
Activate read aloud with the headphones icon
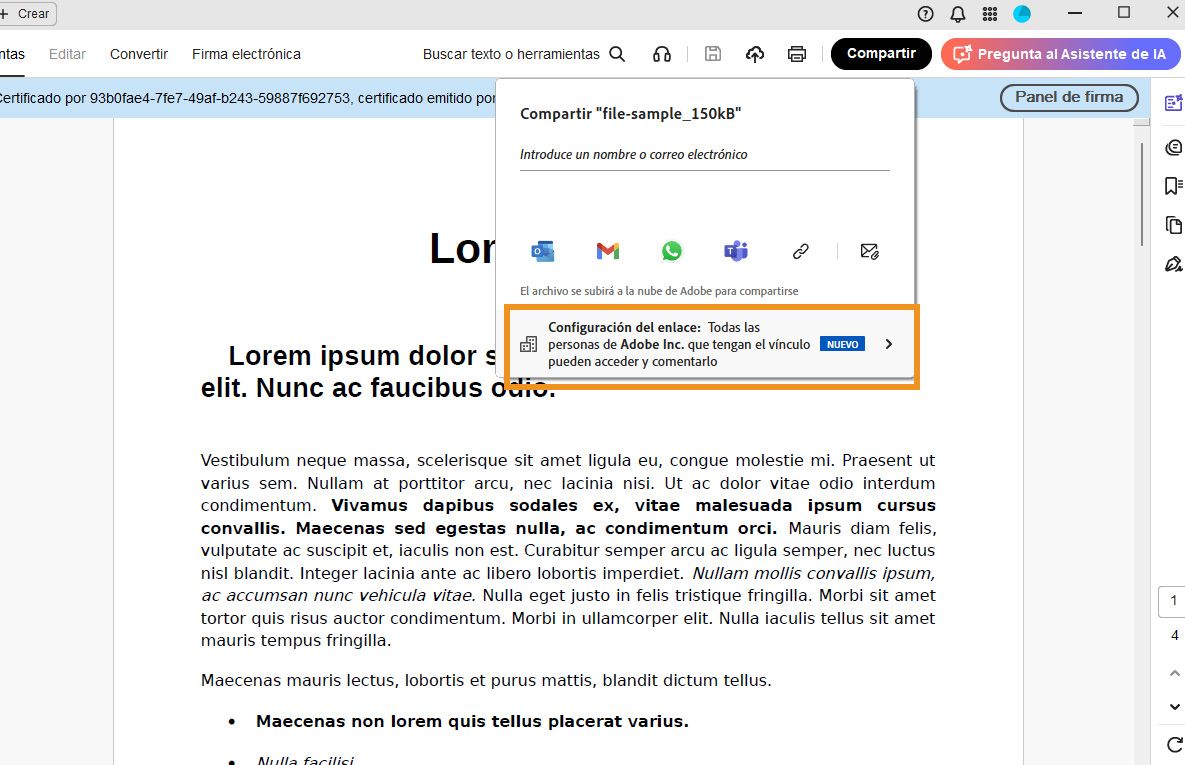tap(662, 54)
